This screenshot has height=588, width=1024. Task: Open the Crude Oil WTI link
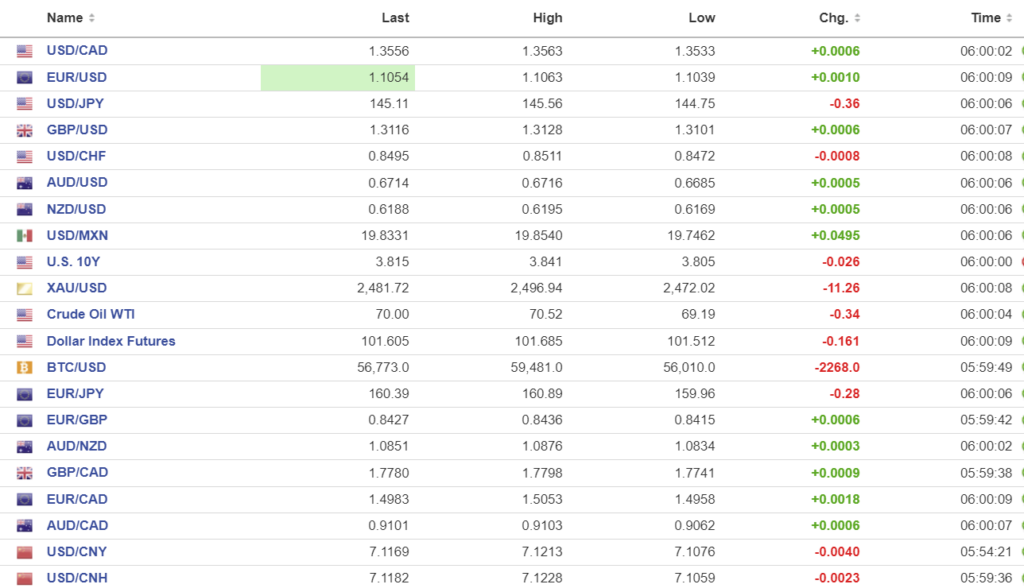click(x=90, y=314)
